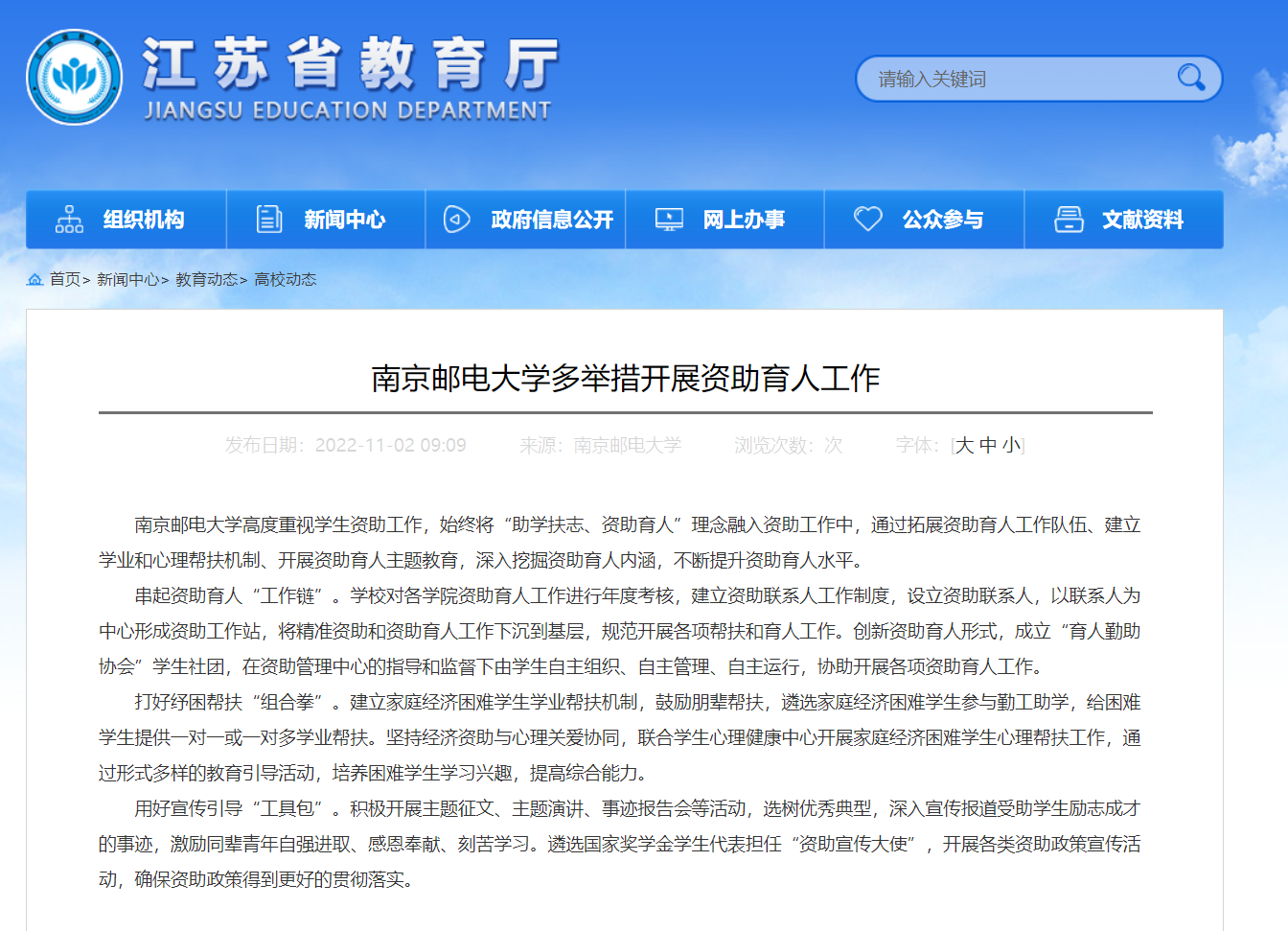Click the magnifying glass search icon

coord(1190,78)
